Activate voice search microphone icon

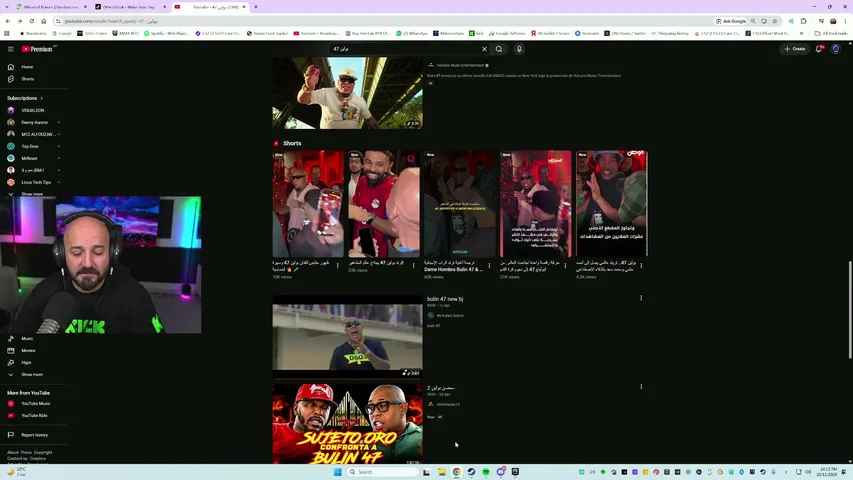coord(520,49)
